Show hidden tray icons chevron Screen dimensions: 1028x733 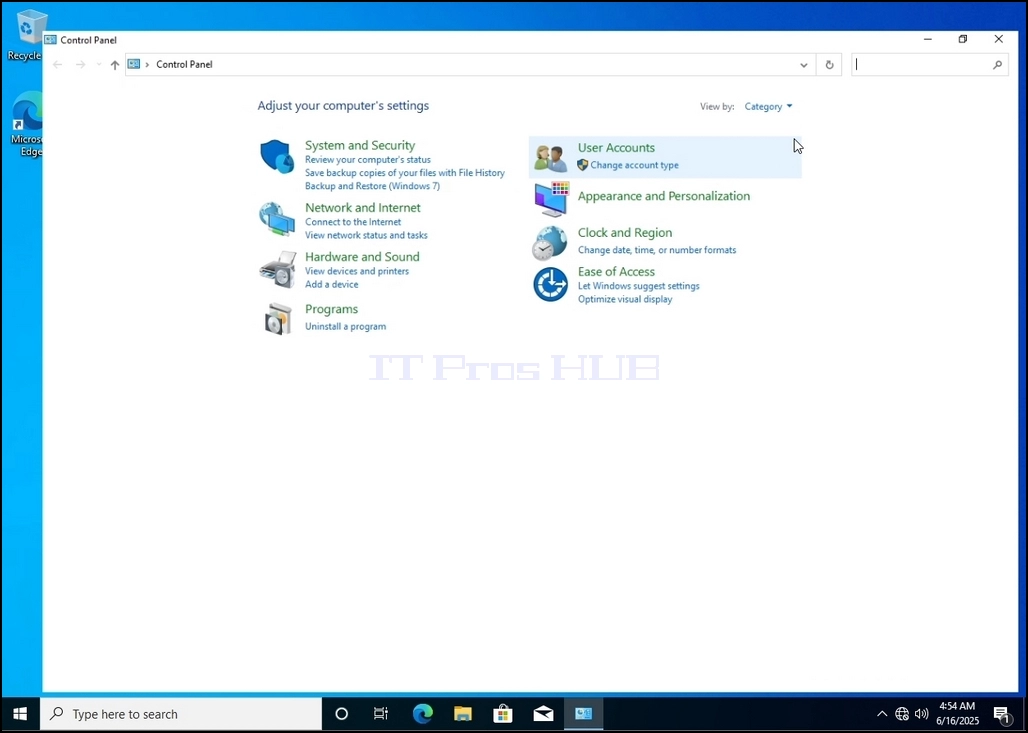882,714
